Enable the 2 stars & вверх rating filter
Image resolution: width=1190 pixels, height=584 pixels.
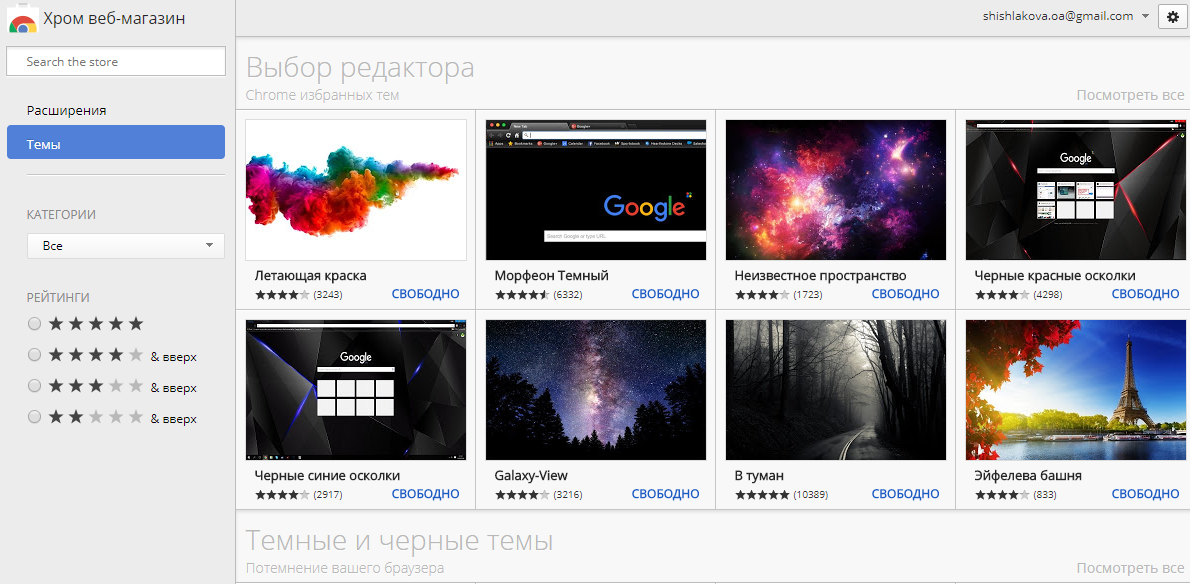34,417
